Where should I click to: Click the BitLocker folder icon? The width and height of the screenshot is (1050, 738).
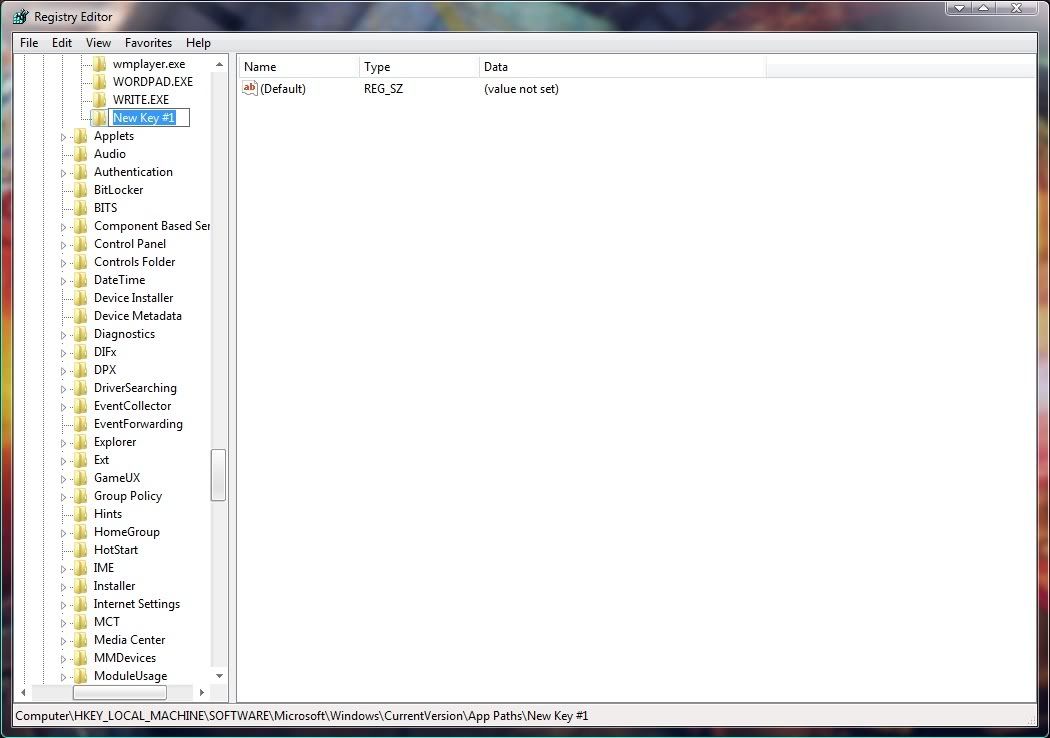tap(81, 190)
